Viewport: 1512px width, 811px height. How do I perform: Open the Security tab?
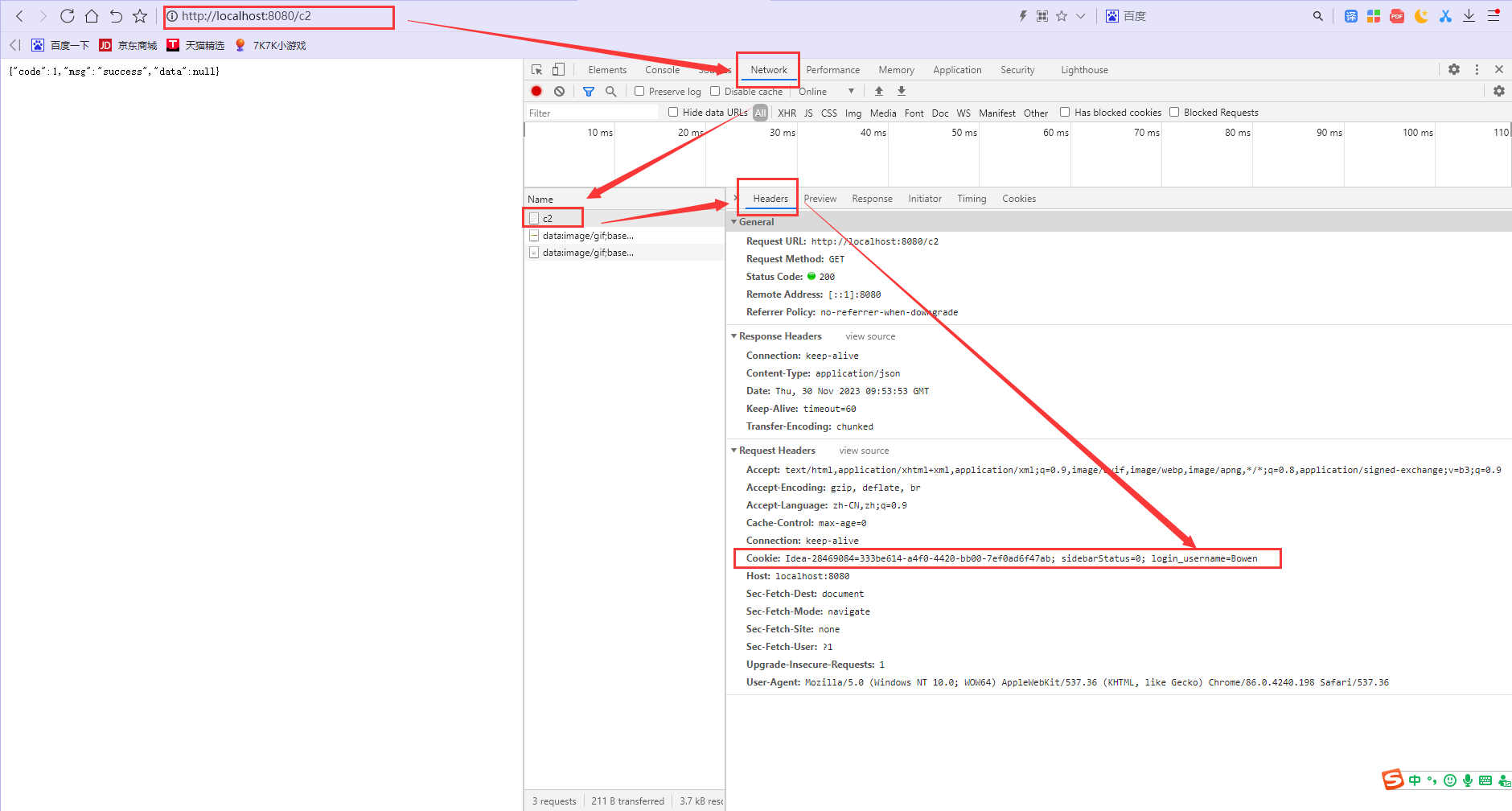(x=1017, y=70)
